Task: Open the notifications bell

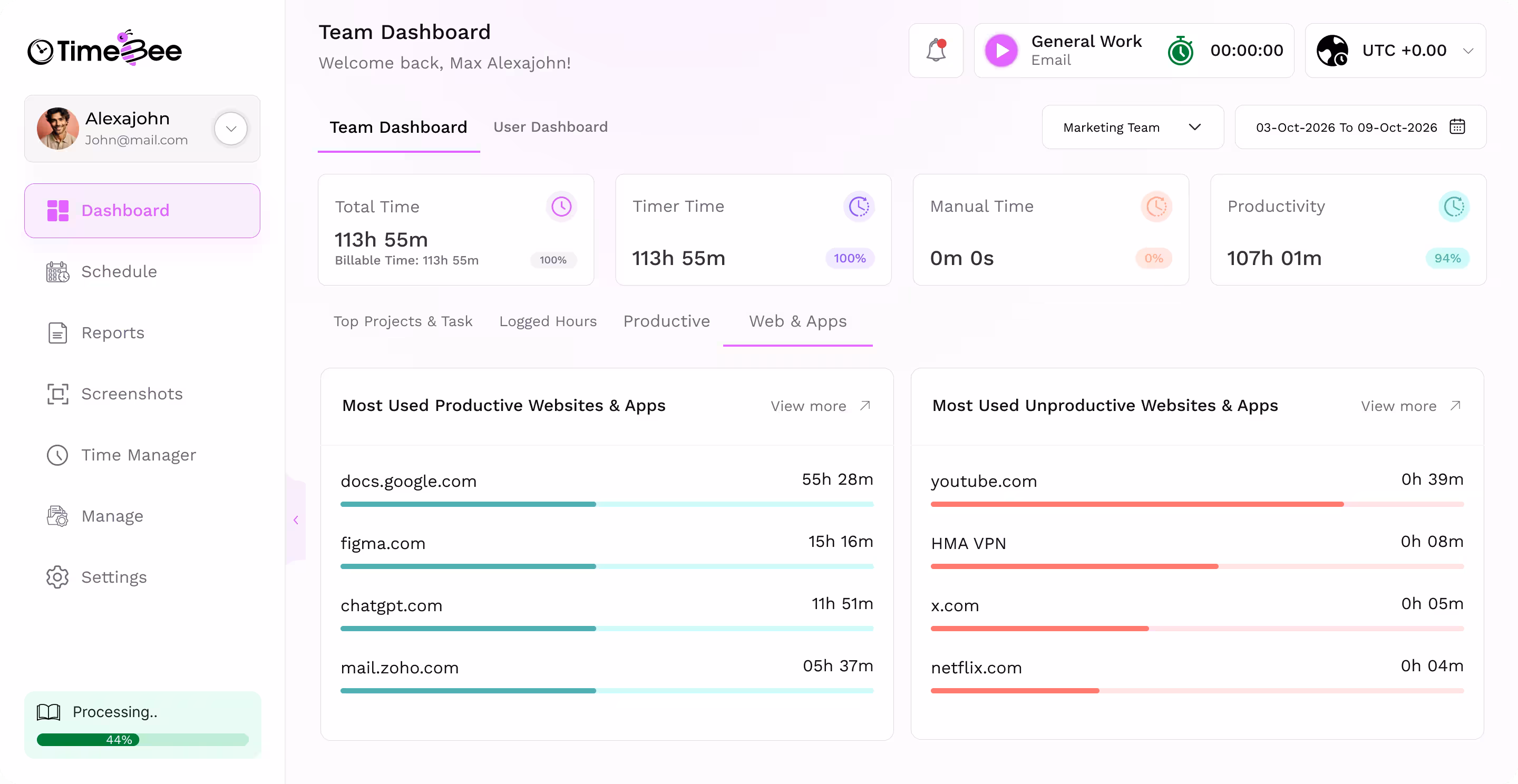Action: tap(936, 51)
